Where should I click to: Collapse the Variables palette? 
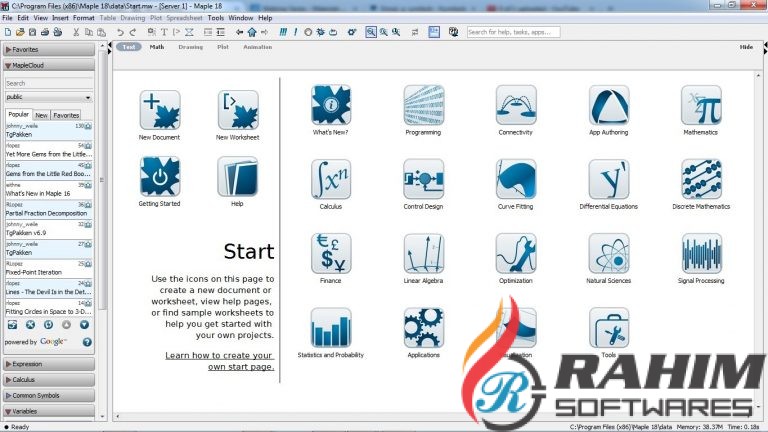(x=48, y=411)
